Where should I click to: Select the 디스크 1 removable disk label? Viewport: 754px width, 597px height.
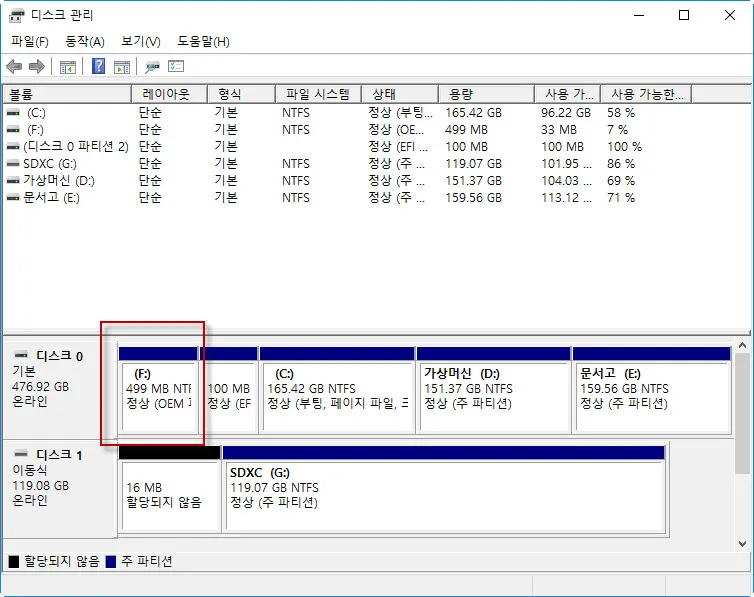[60, 488]
